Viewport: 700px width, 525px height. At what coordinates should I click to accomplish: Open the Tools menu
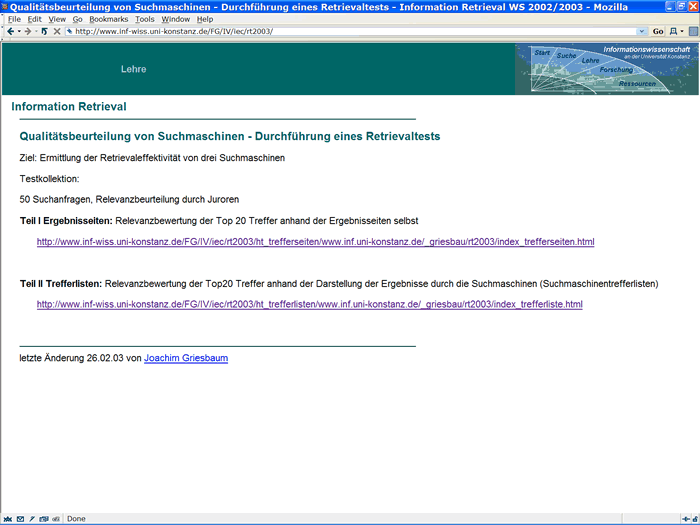[145, 19]
